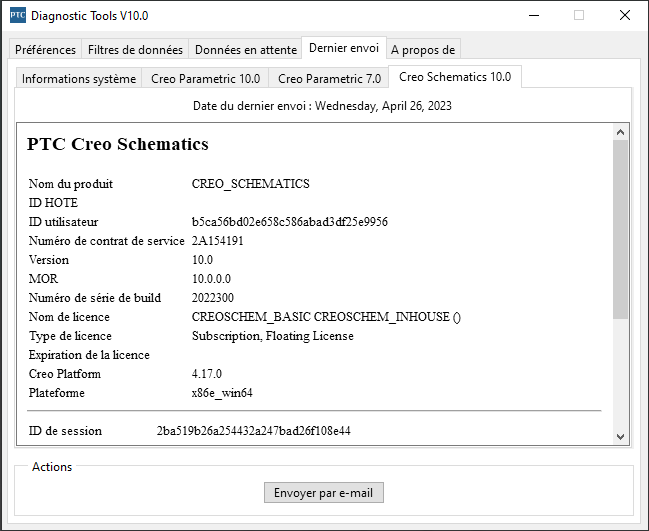Click the Plateforme label
The image size is (649, 531).
[57, 393]
